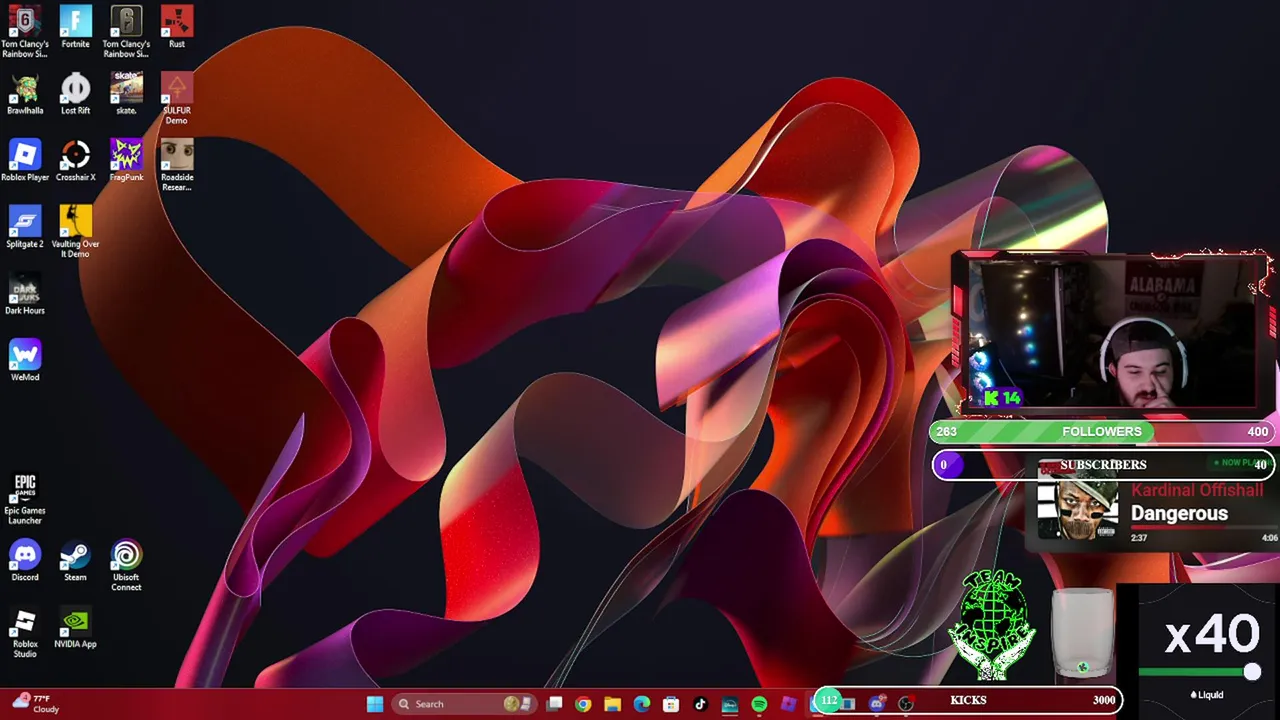Select the SULFUR Demo desktop icon

(x=177, y=99)
